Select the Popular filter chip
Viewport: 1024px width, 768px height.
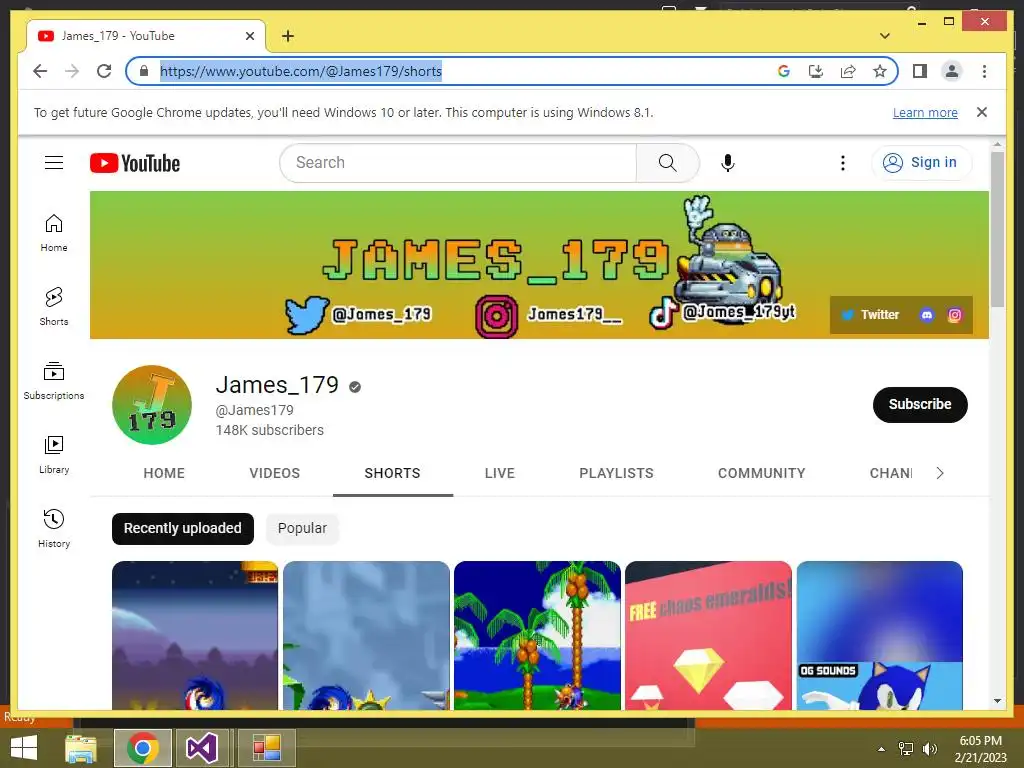[302, 528]
